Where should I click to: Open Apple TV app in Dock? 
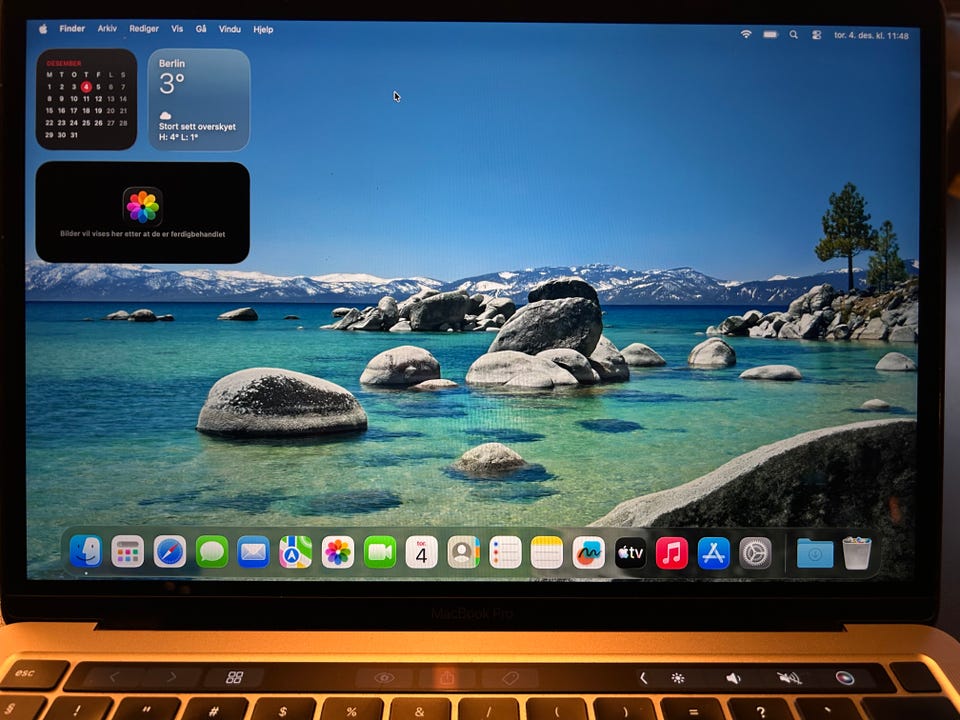coord(630,553)
